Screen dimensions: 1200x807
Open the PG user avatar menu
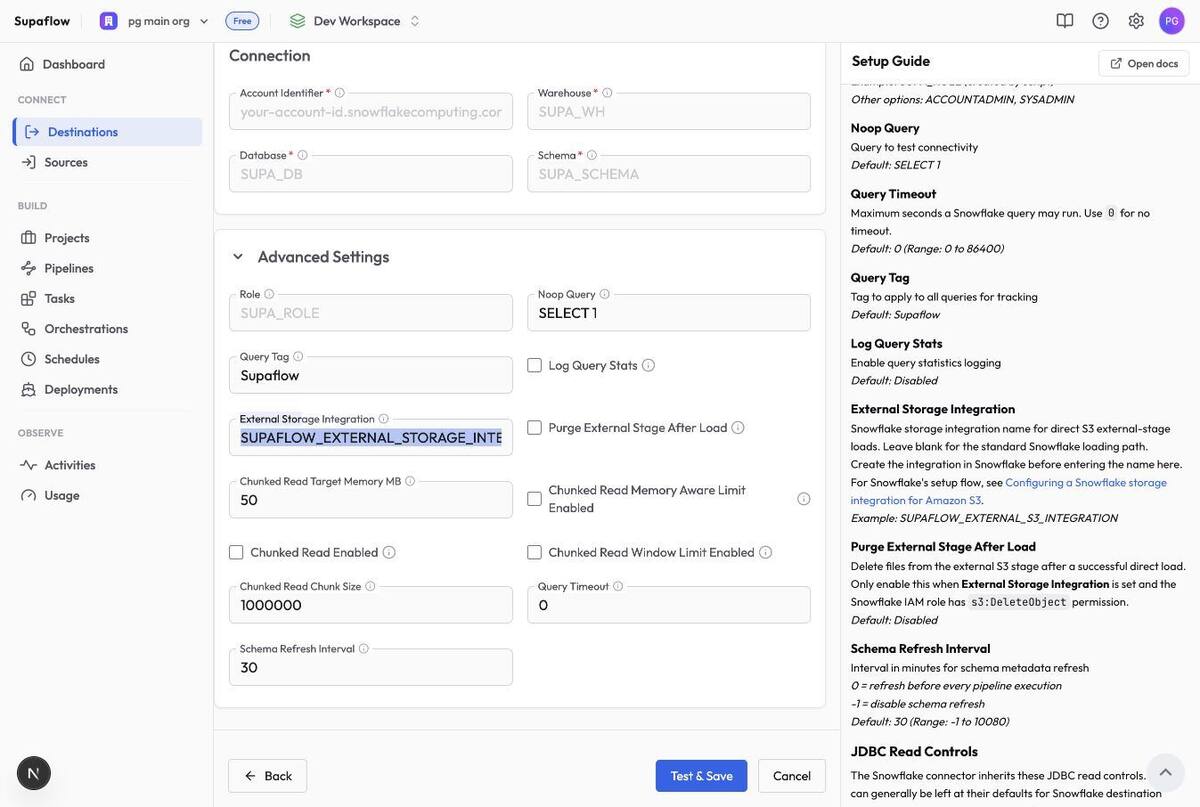[1172, 20]
